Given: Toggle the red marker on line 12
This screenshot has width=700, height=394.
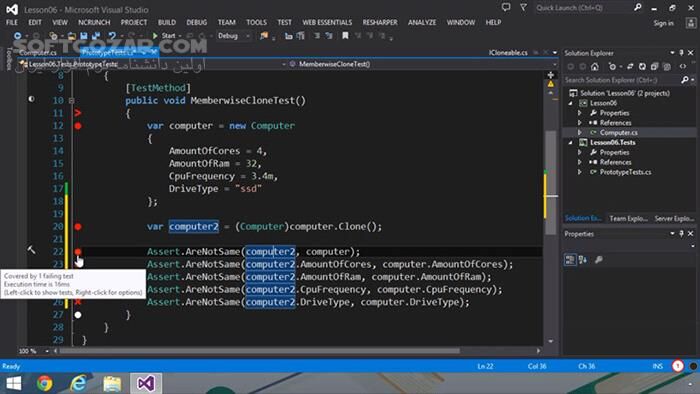Looking at the screenshot, I should tap(78, 126).
